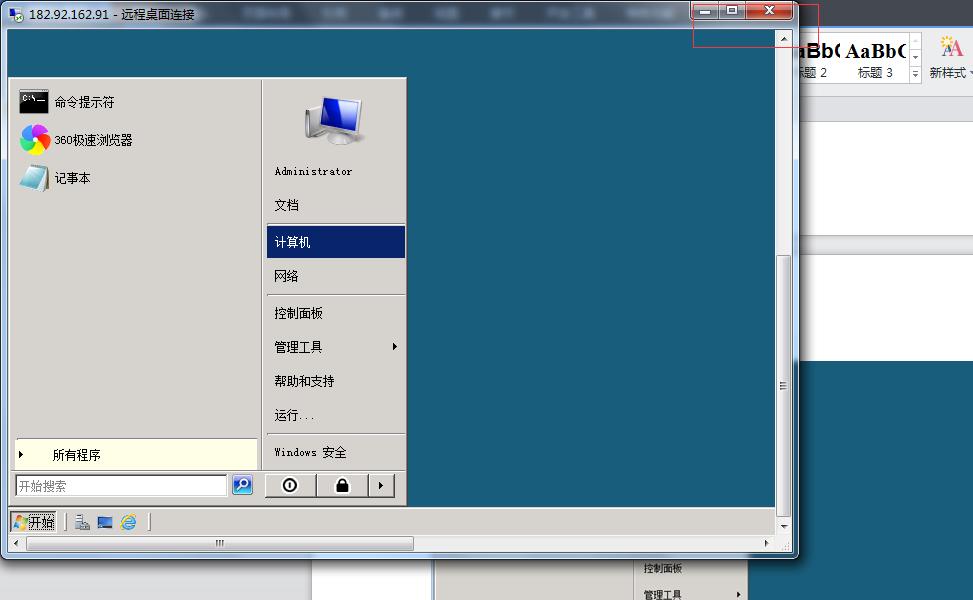The width and height of the screenshot is (973, 600).
Task: Open 网络 from the Start menu
Action: point(336,276)
